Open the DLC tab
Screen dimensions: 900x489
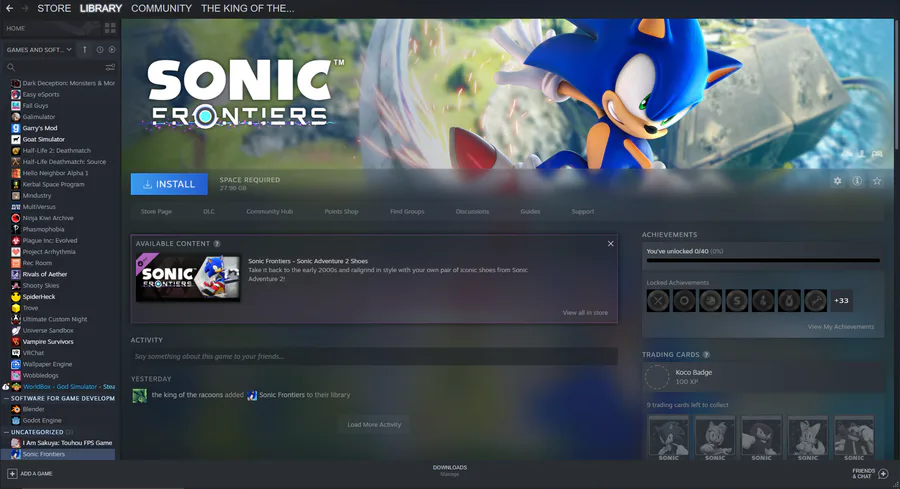point(209,211)
